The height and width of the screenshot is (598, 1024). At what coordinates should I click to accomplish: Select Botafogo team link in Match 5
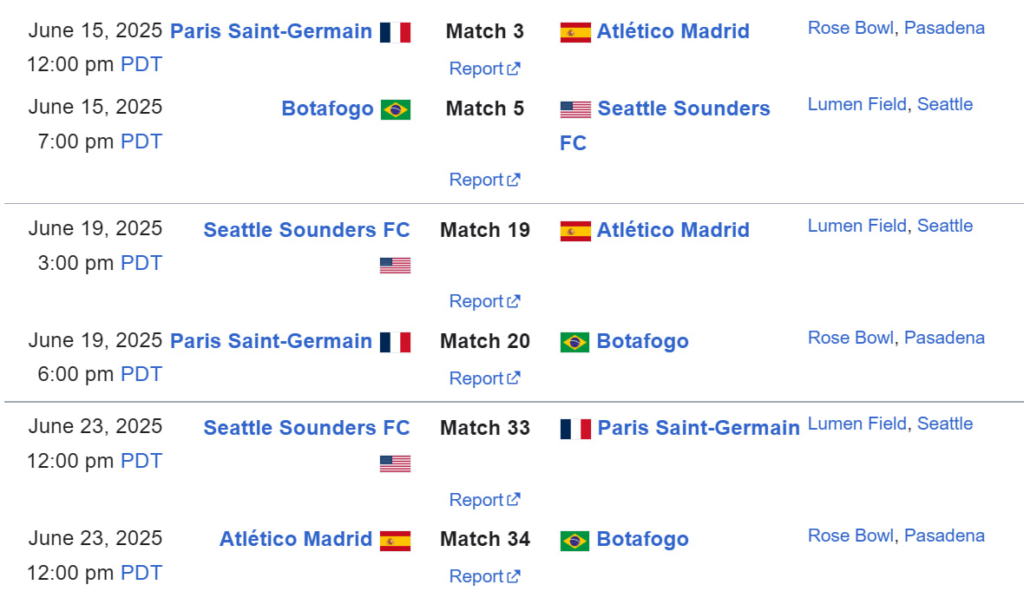click(x=327, y=108)
